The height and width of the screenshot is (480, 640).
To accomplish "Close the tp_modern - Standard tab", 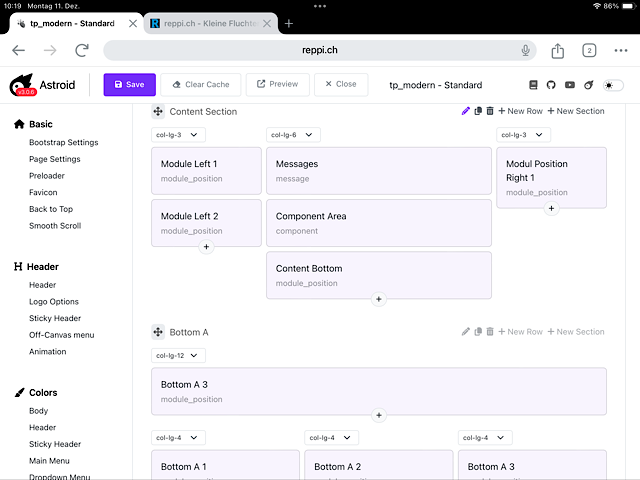I will point(133,24).
